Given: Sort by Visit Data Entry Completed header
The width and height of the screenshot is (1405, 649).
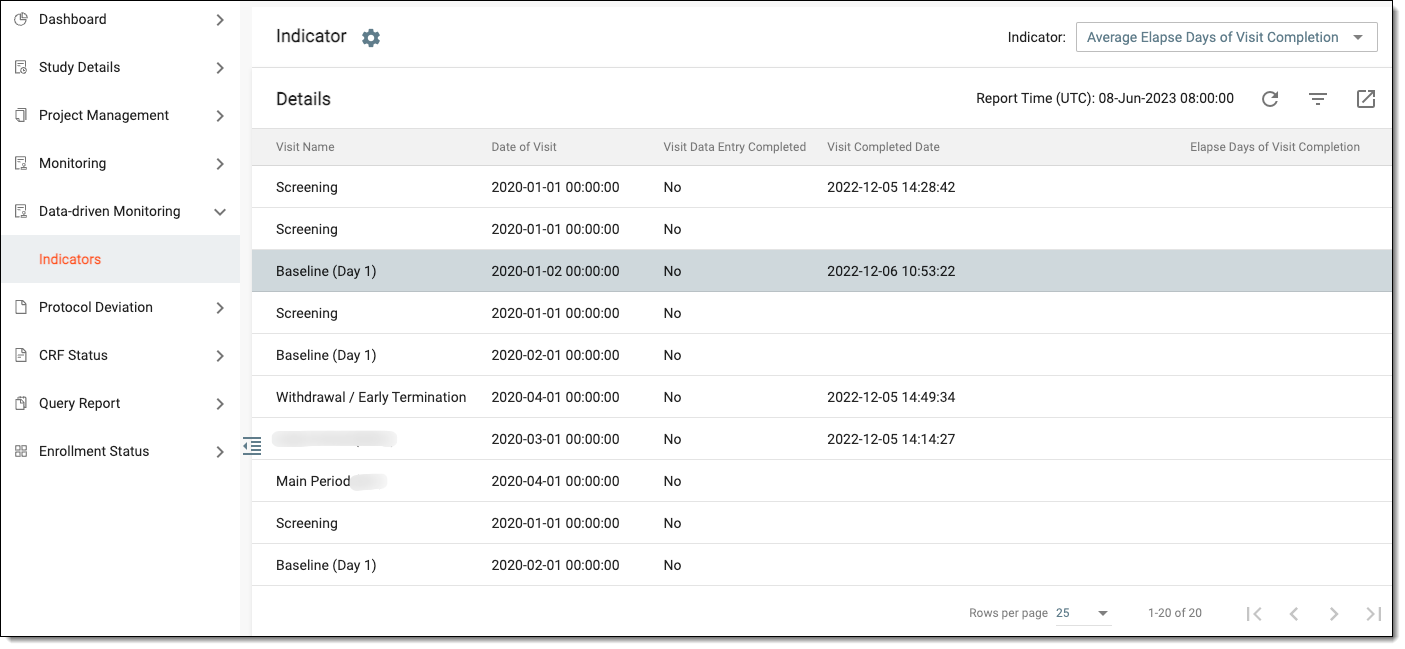Looking at the screenshot, I should tap(735, 147).
